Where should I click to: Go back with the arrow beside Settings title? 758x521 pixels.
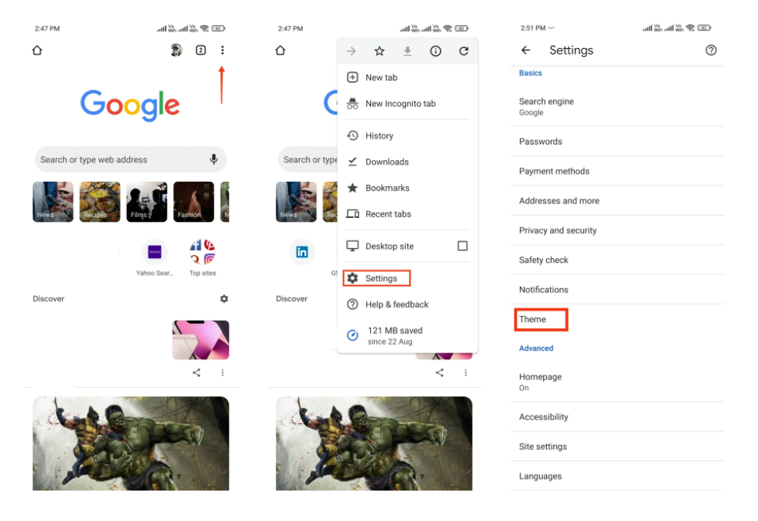point(526,50)
